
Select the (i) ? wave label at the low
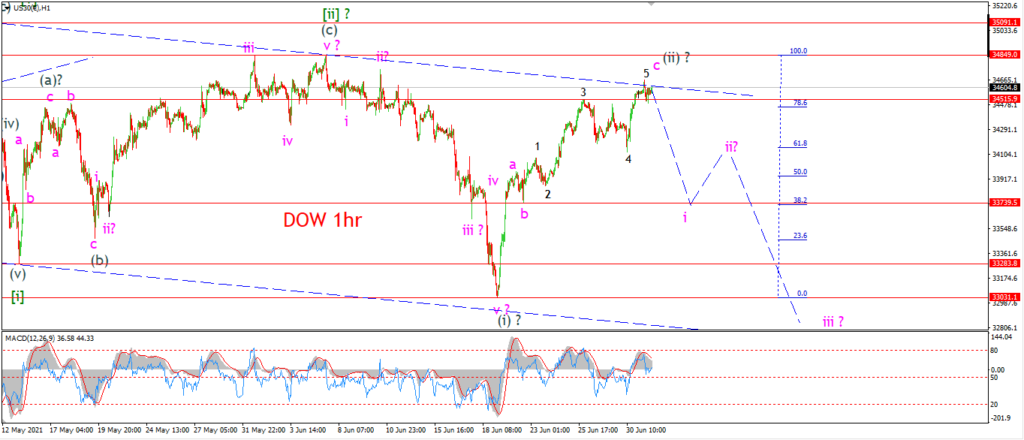click(509, 320)
